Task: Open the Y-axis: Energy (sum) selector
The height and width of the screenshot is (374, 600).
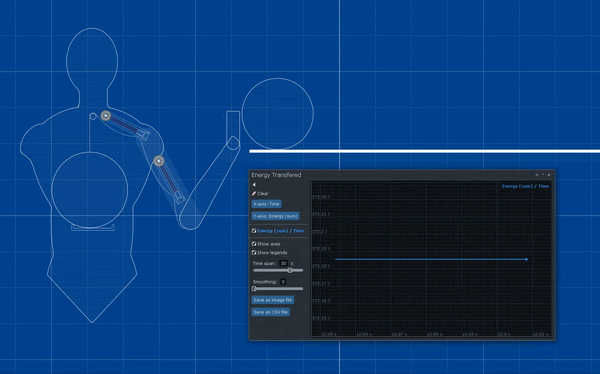Action: click(x=275, y=216)
